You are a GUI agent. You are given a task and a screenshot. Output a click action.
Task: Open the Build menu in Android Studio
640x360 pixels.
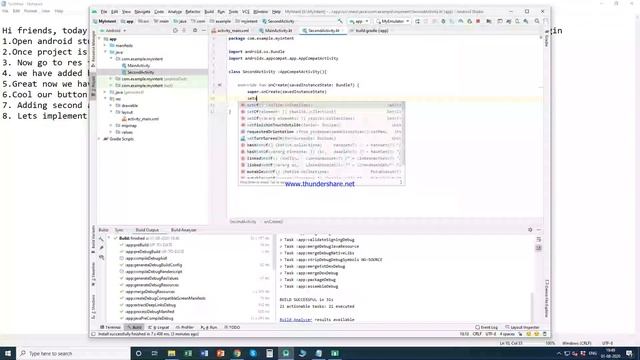(x=209, y=12)
